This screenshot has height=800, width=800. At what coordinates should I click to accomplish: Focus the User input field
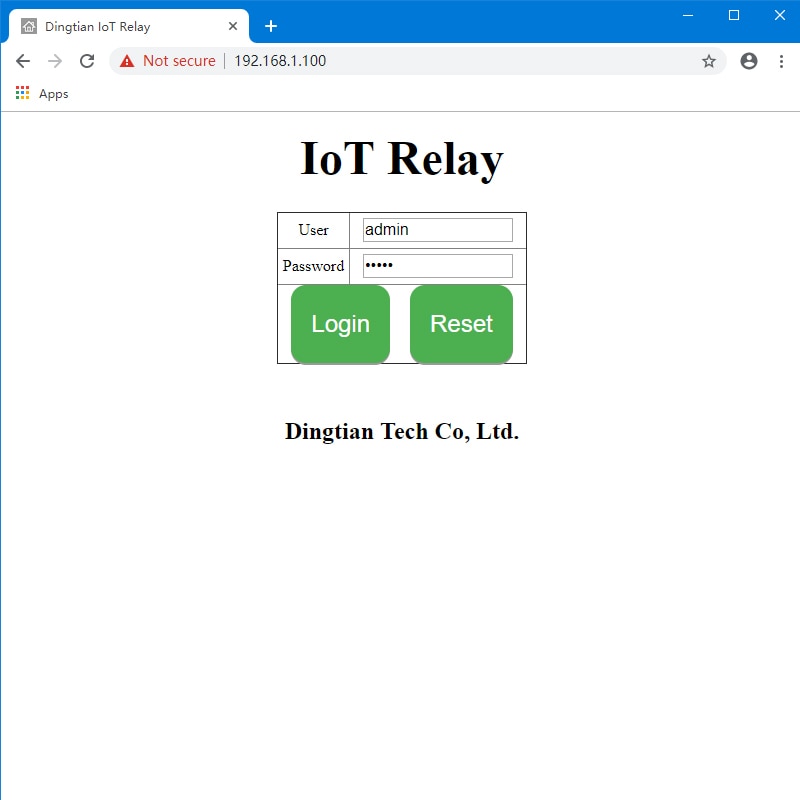(438, 230)
